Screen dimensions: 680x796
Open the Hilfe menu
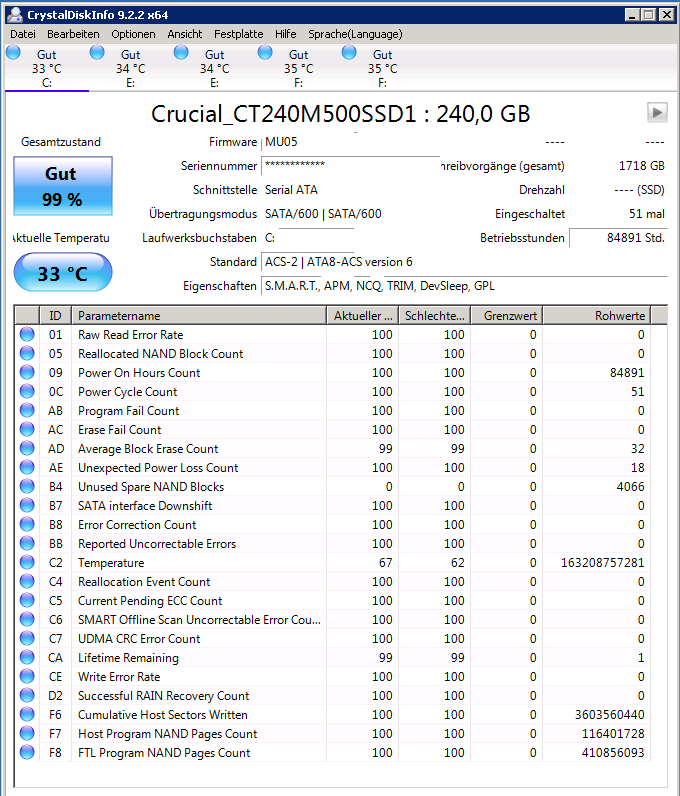click(x=285, y=34)
